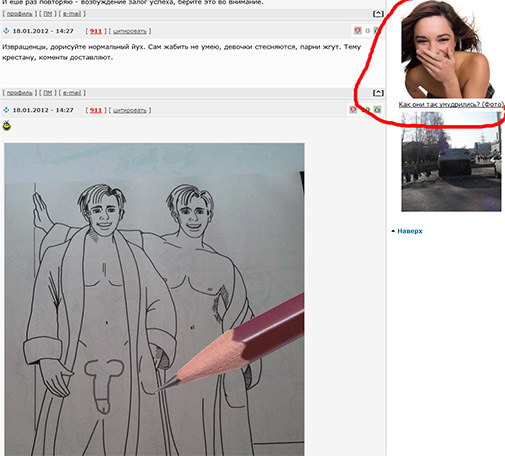
Task: Open 'ПМ' link above the 'Извращенцы' post
Action: (48, 14)
